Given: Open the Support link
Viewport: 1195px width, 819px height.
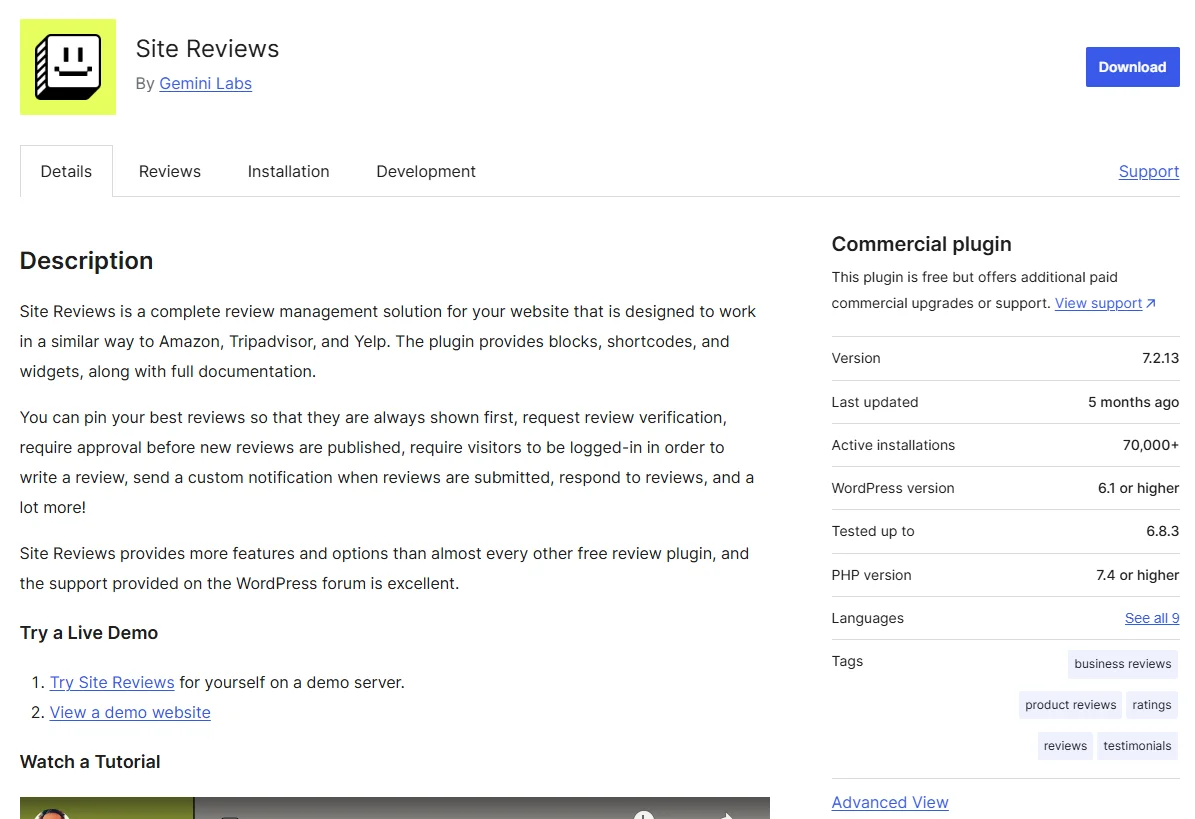Looking at the screenshot, I should point(1149,171).
